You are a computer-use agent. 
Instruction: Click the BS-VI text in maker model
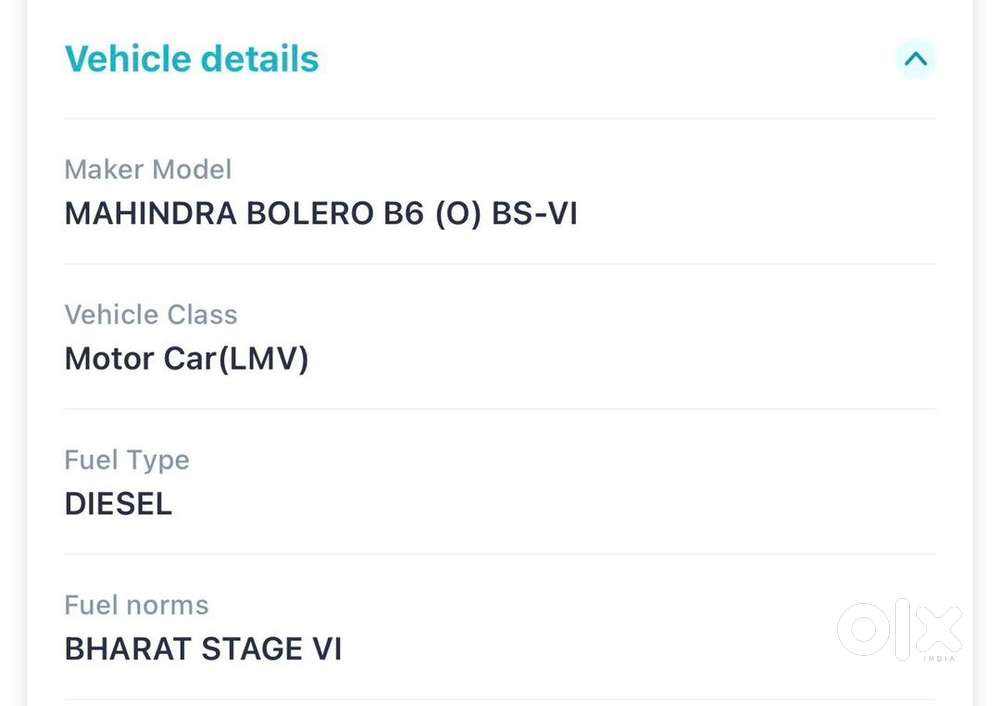point(534,213)
